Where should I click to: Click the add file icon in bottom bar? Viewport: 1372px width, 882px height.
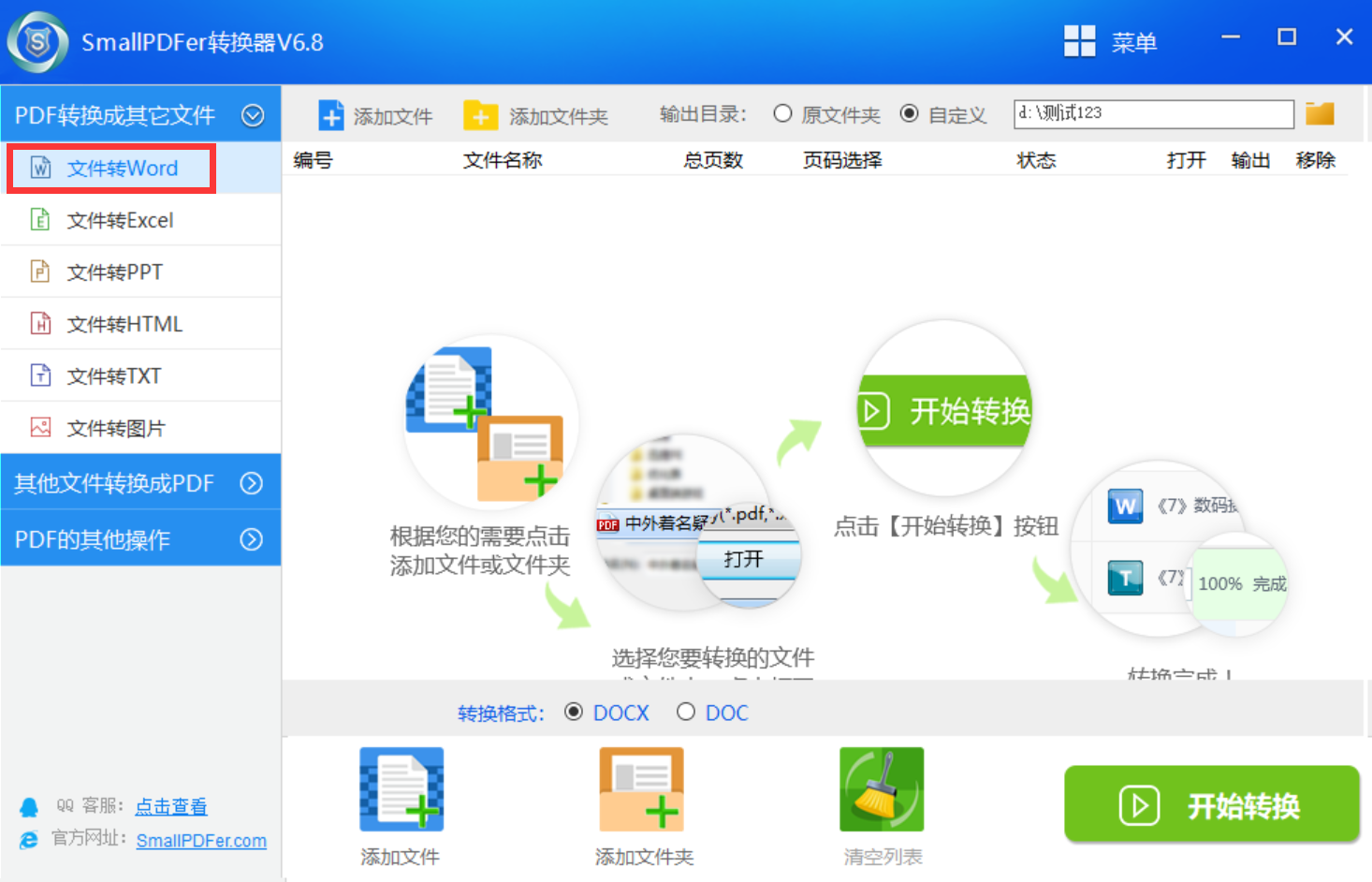(x=401, y=789)
